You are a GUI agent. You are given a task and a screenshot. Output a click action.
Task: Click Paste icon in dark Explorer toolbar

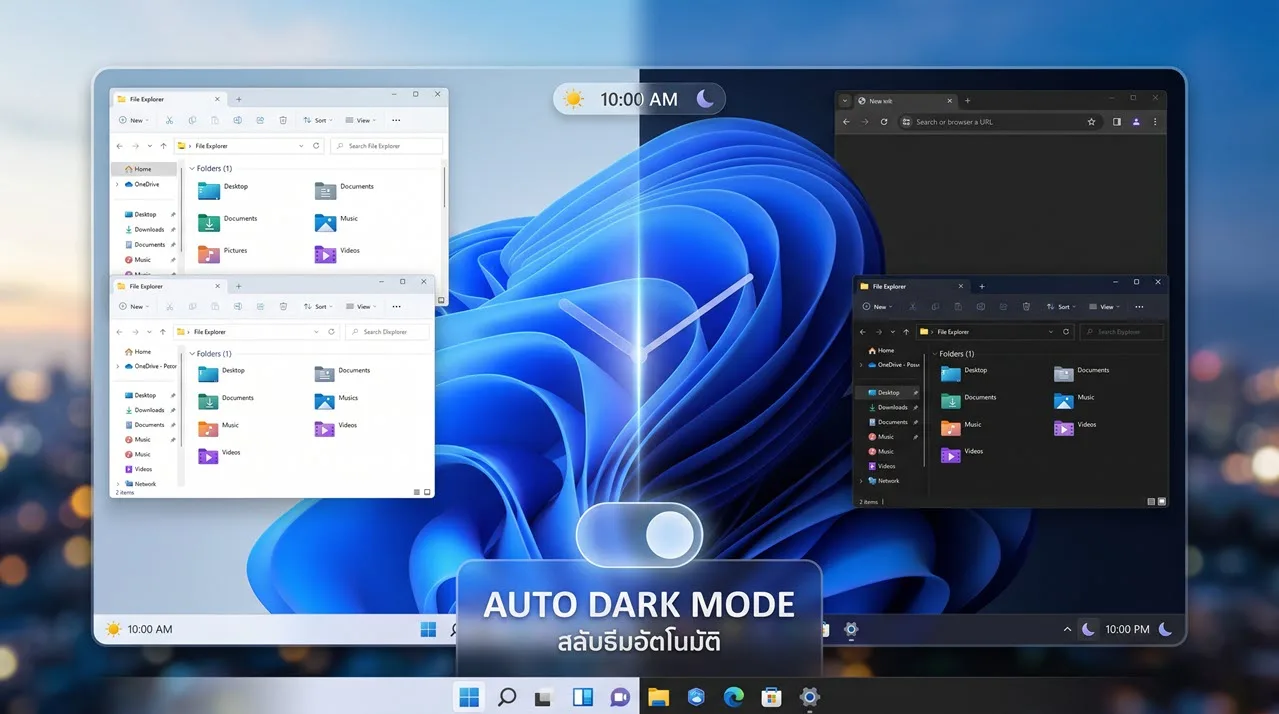coord(958,307)
